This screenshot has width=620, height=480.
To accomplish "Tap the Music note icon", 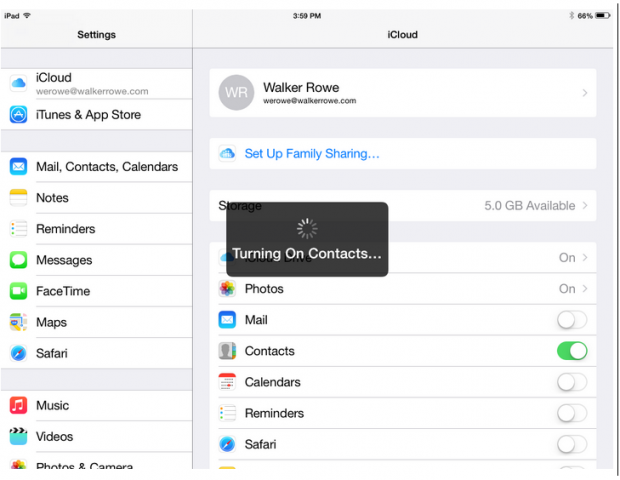I will click(x=18, y=405).
